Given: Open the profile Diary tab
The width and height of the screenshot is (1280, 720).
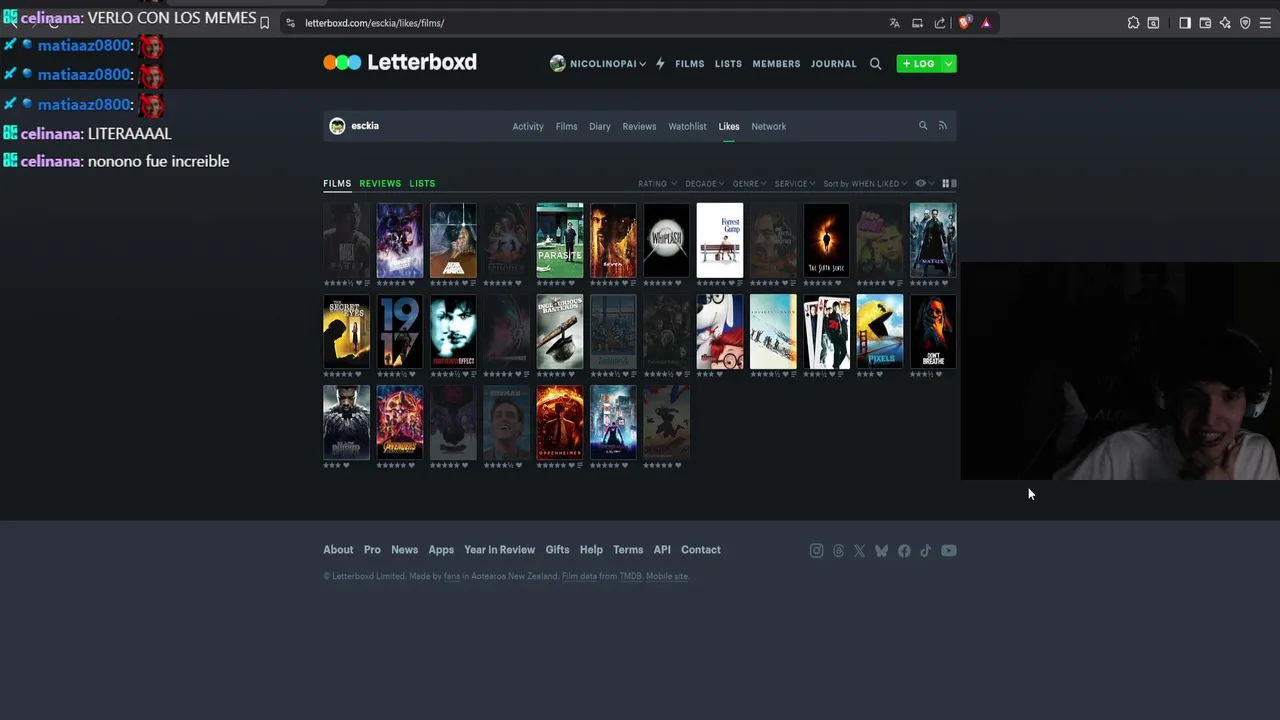Looking at the screenshot, I should point(600,127).
